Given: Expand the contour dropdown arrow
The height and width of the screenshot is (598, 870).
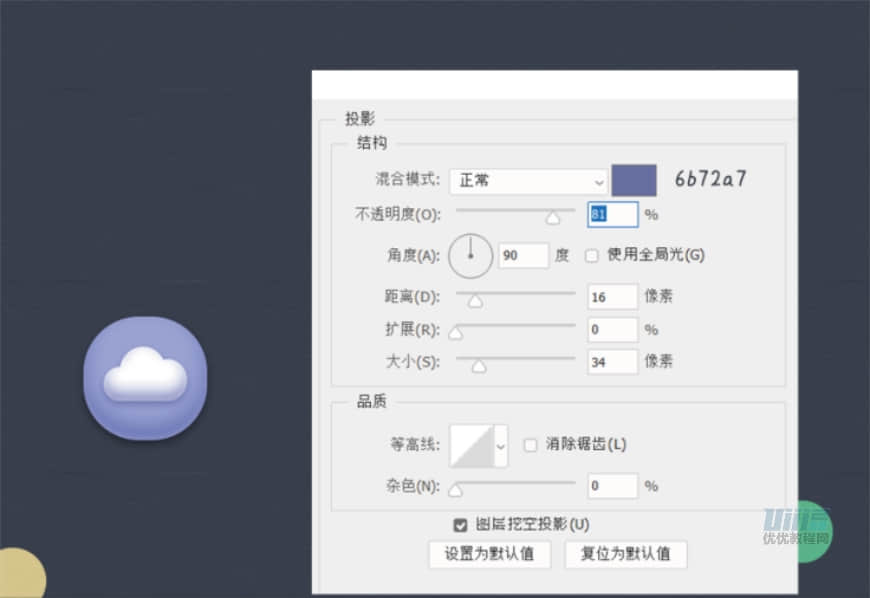Looking at the screenshot, I should [x=499, y=444].
